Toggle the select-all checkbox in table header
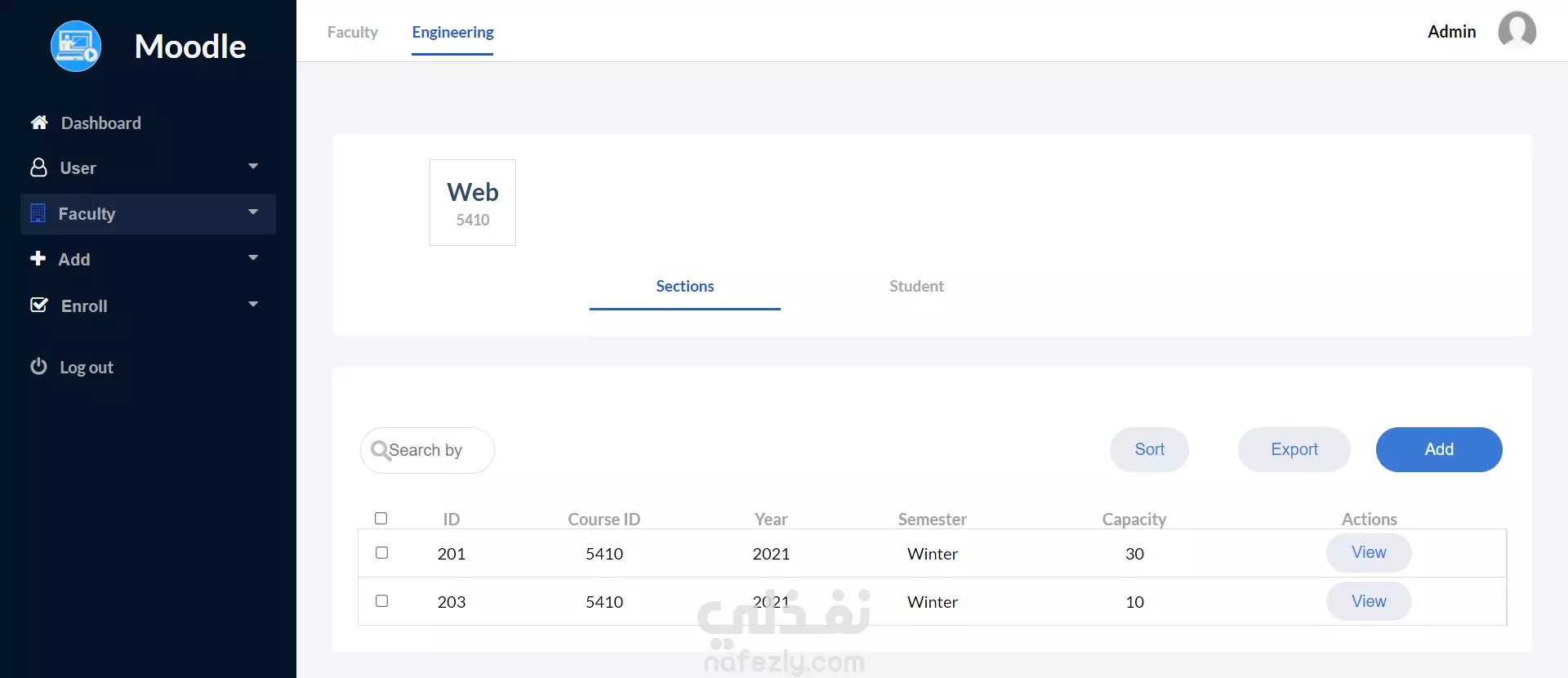The width and height of the screenshot is (1568, 678). pyautogui.click(x=381, y=519)
